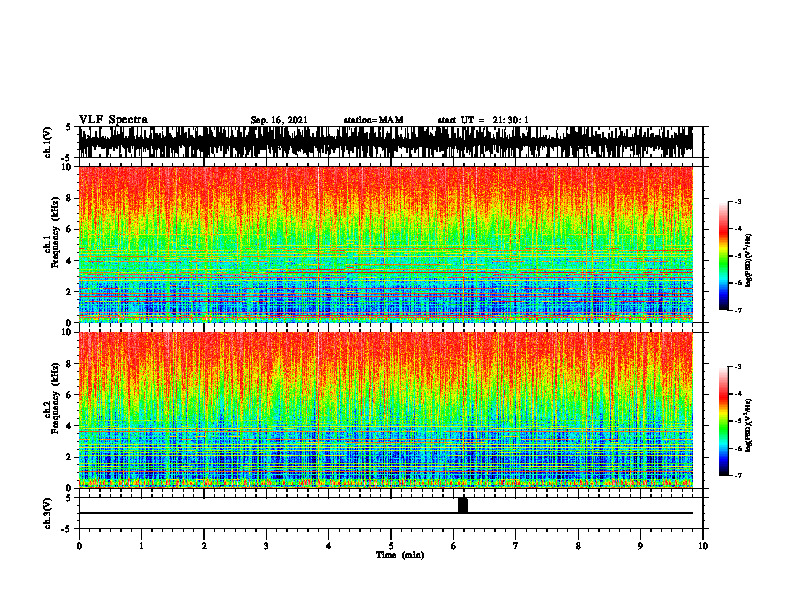792x612 pixels.
Task: Click the "-3" label atop the ch.2 colorbar
Action: coord(737,367)
